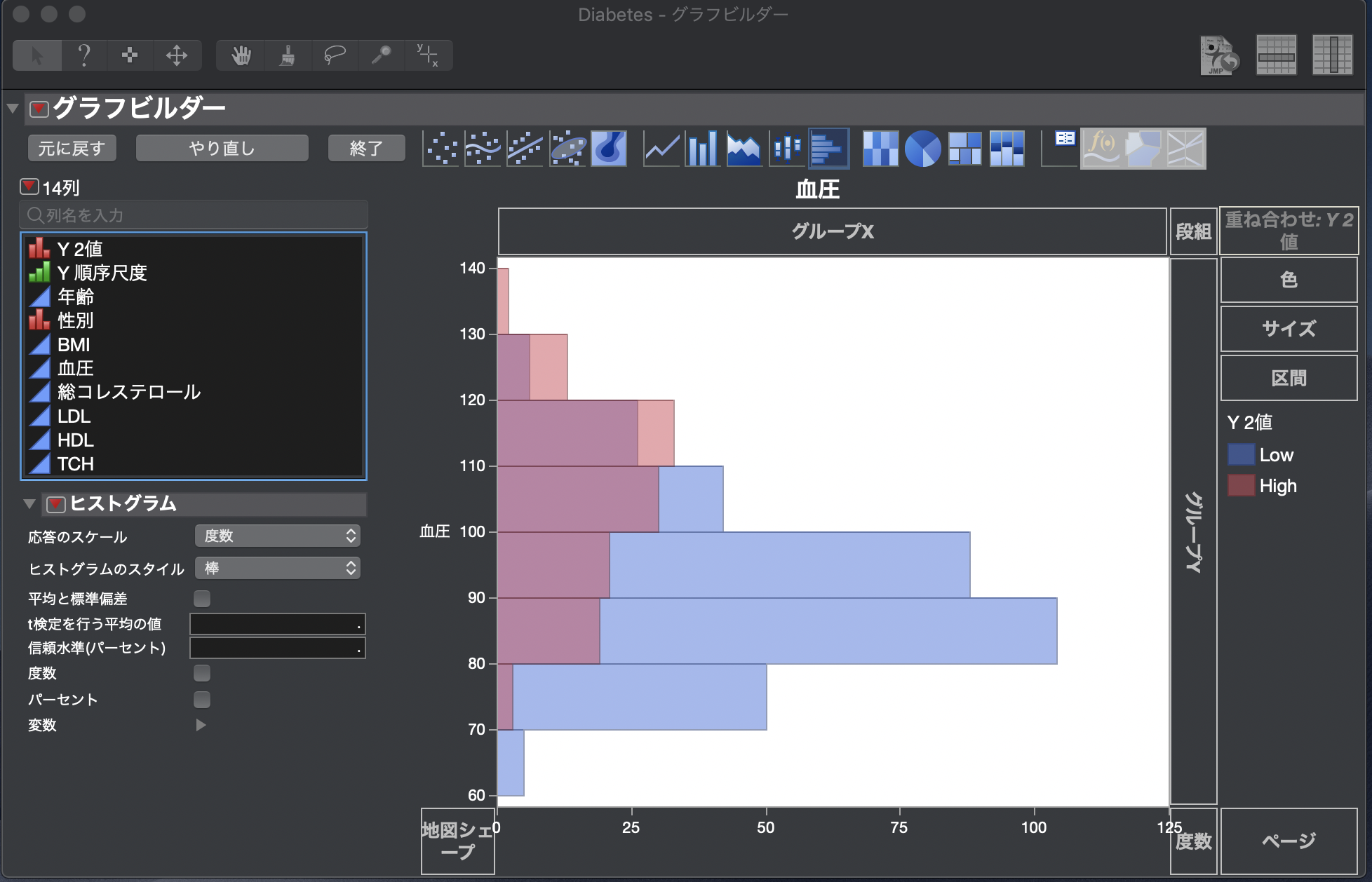Click the 元に戻す button
Image resolution: width=1372 pixels, height=882 pixels.
coord(71,147)
